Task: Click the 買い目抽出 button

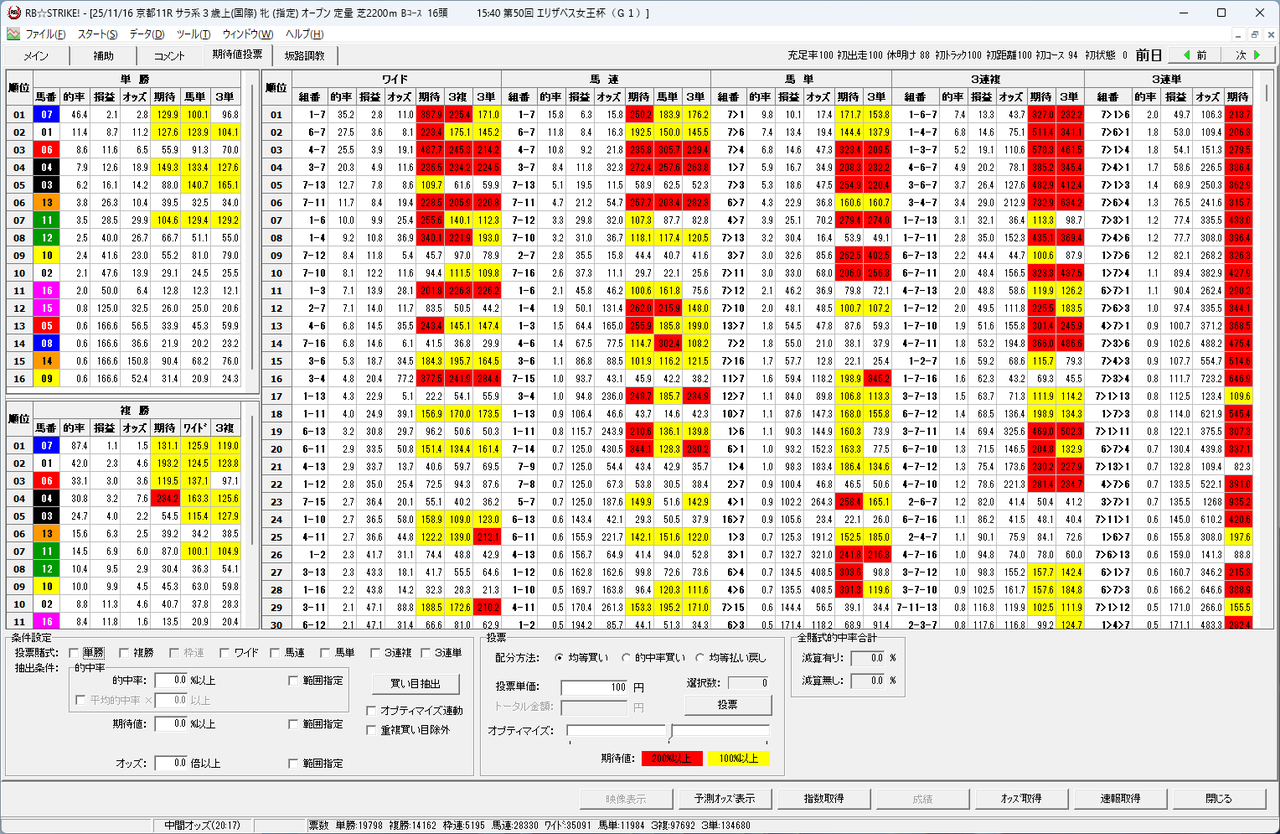Action: pyautogui.click(x=414, y=684)
